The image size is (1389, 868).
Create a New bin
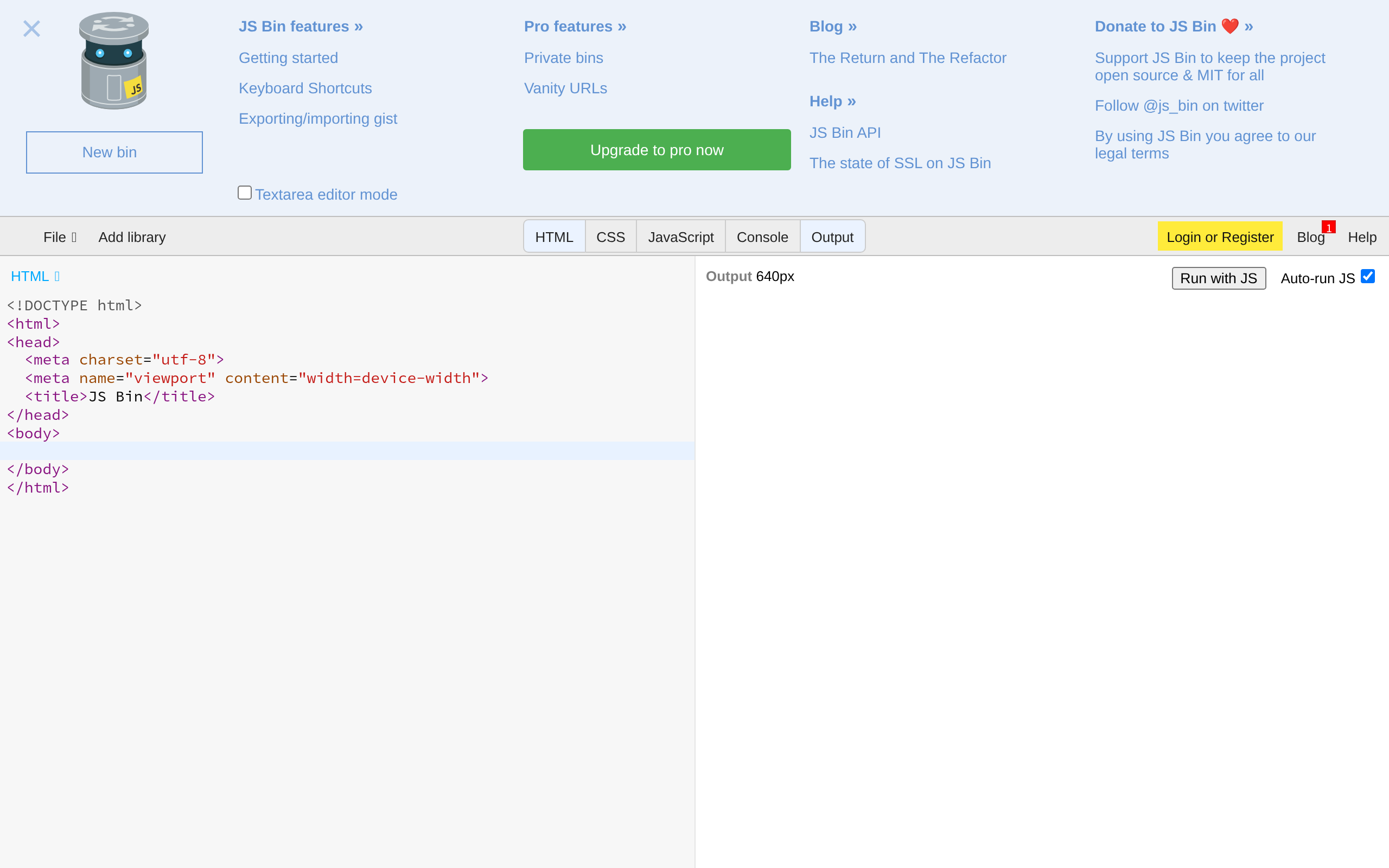click(x=114, y=152)
